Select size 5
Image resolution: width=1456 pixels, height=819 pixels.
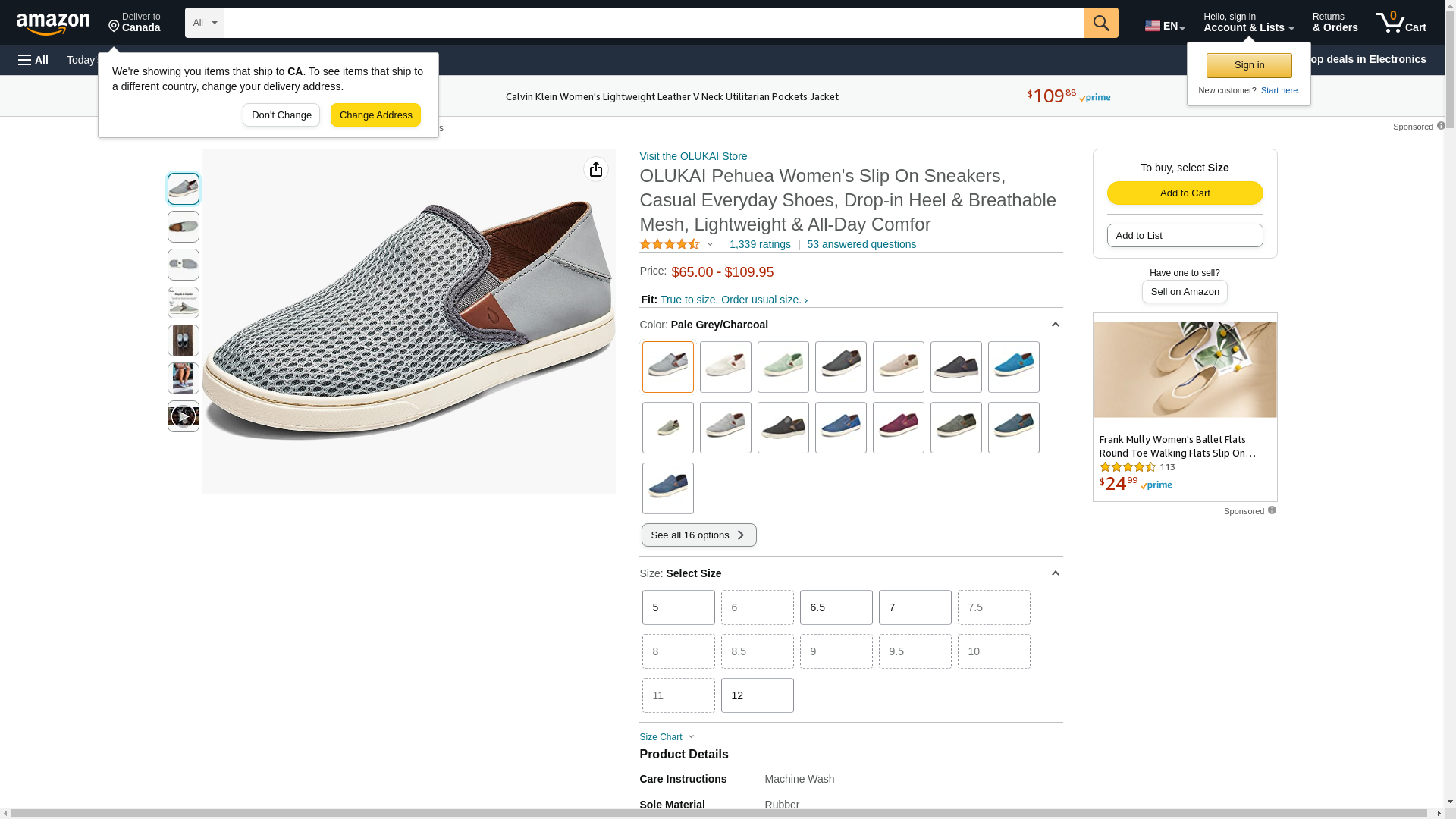[x=678, y=607]
